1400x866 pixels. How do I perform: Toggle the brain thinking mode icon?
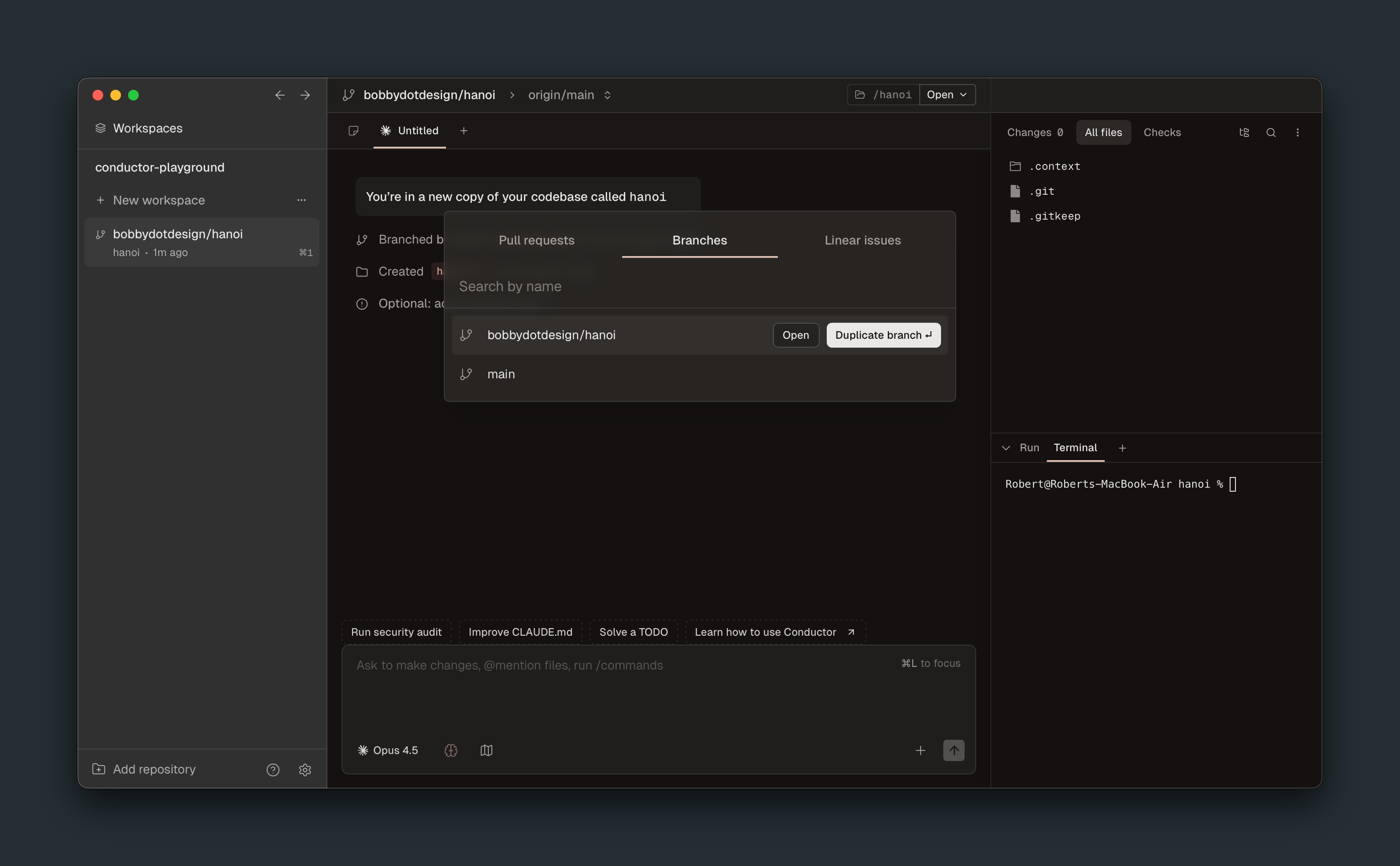pyautogui.click(x=451, y=750)
